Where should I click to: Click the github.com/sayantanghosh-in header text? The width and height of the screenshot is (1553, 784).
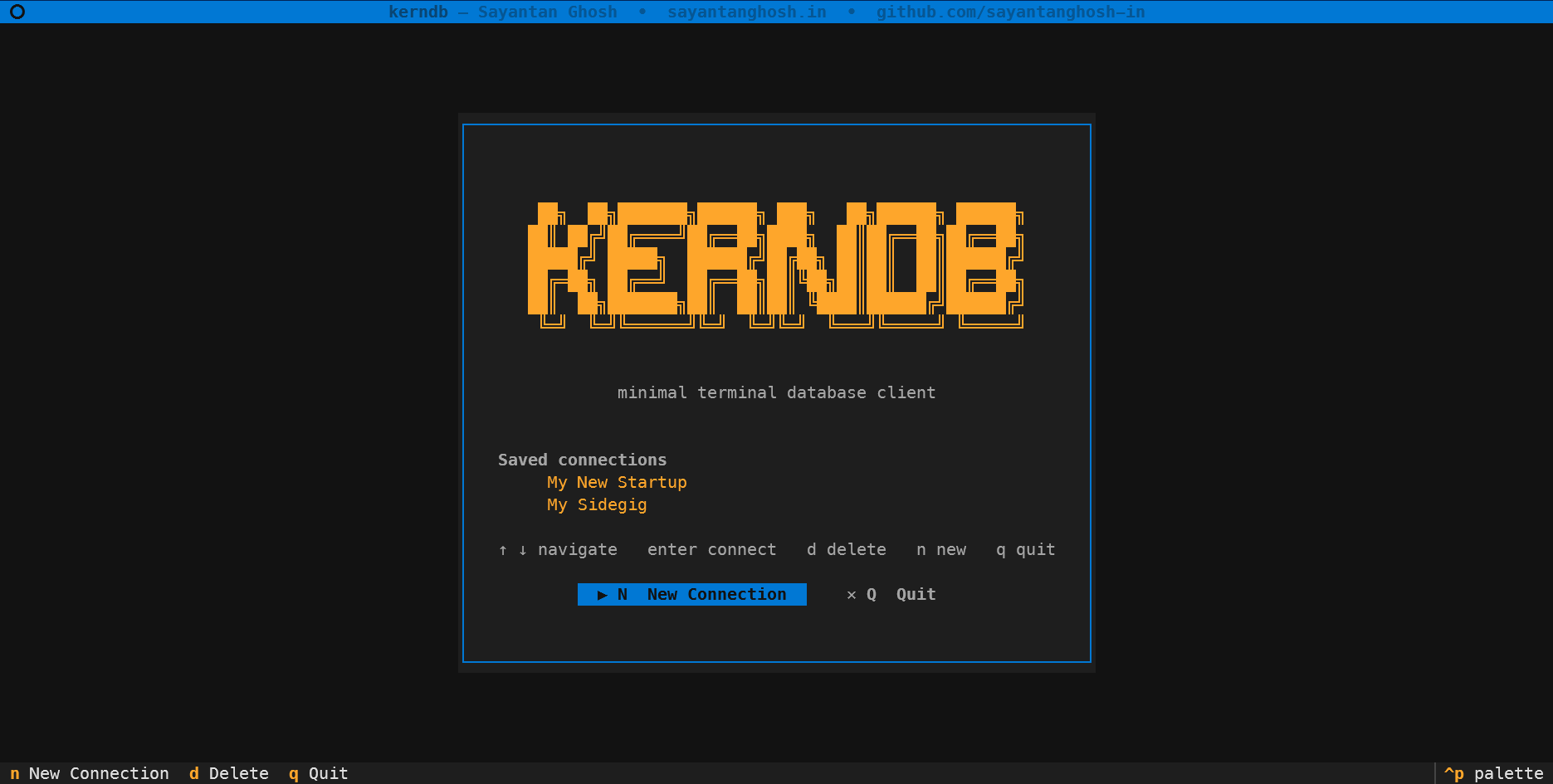[1011, 12]
